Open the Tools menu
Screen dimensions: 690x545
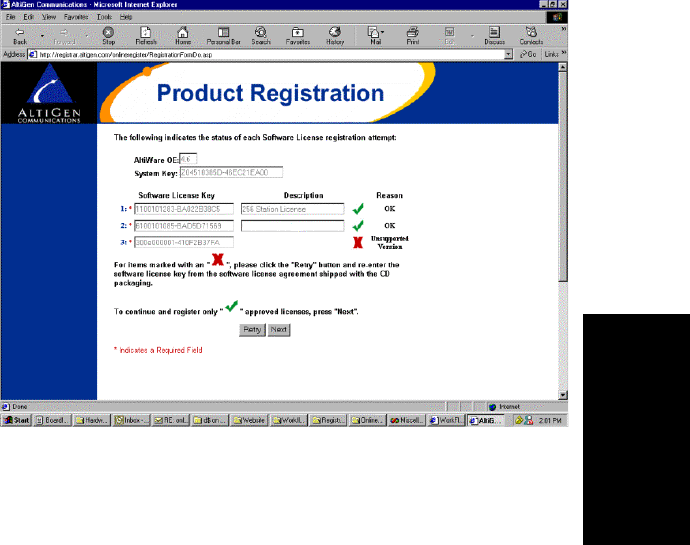click(x=104, y=17)
